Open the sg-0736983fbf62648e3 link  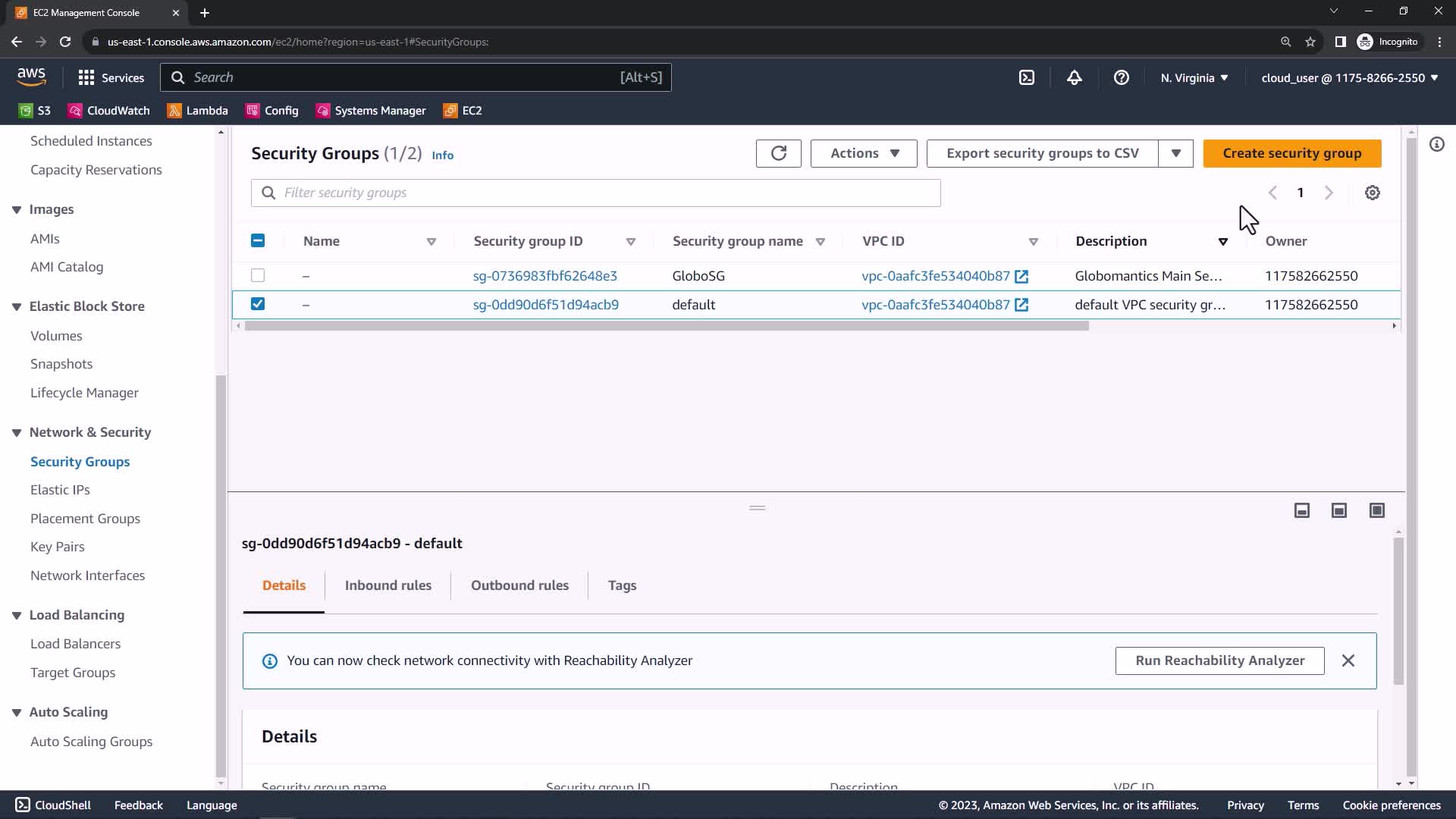544,276
